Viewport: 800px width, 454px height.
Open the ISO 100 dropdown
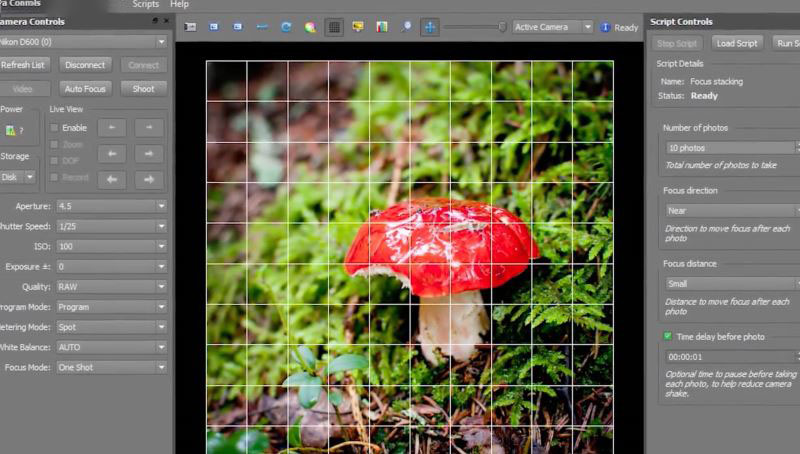point(111,246)
